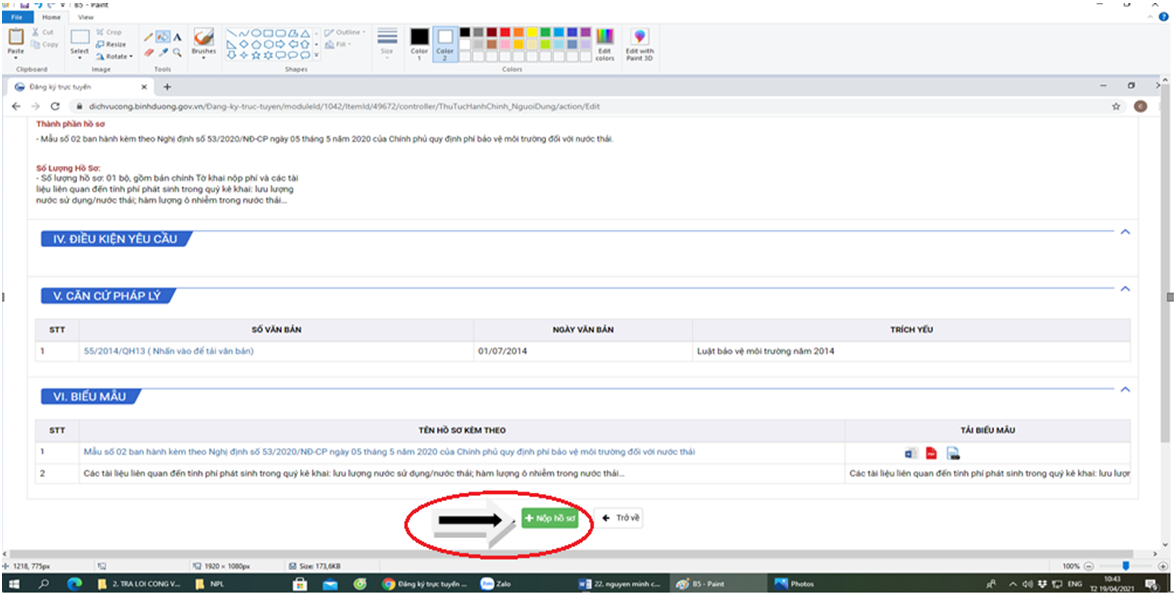Image resolution: width=1174 pixels, height=597 pixels.
Task: Pick the Eraser tool
Action: point(148,52)
